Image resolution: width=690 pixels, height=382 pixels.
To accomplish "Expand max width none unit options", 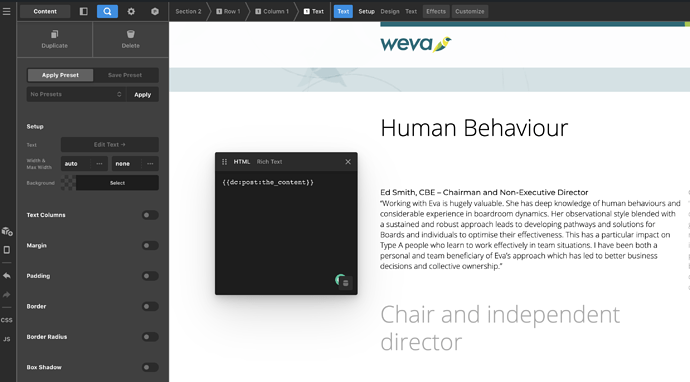I will pos(150,164).
